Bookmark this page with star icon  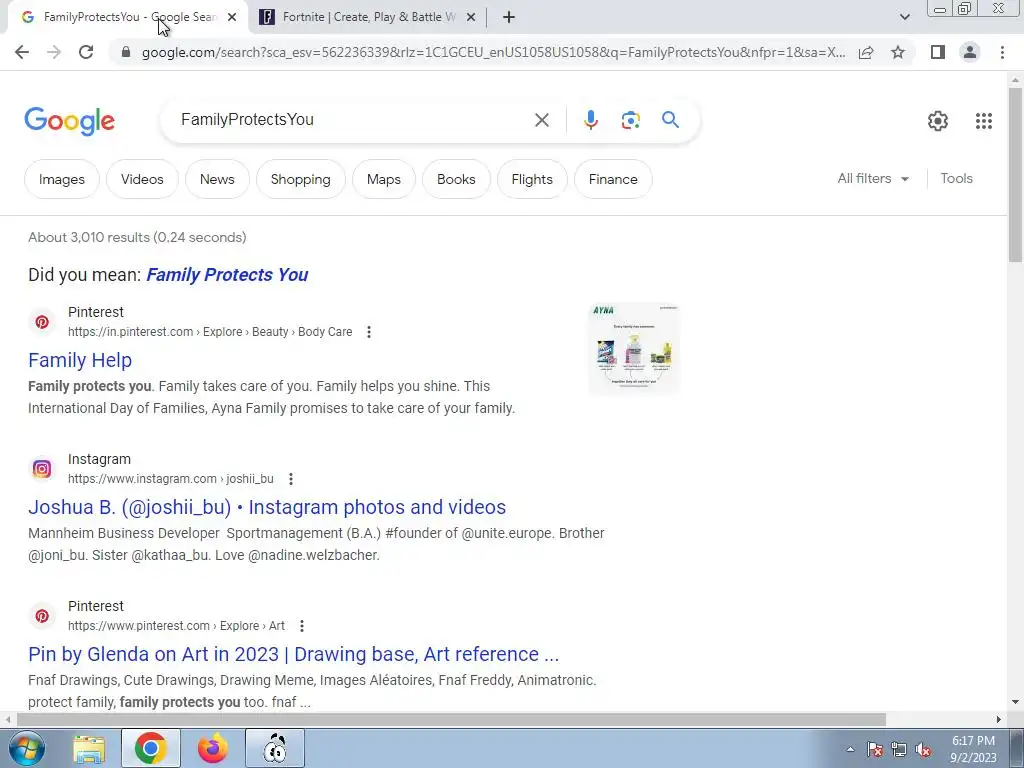coord(898,52)
